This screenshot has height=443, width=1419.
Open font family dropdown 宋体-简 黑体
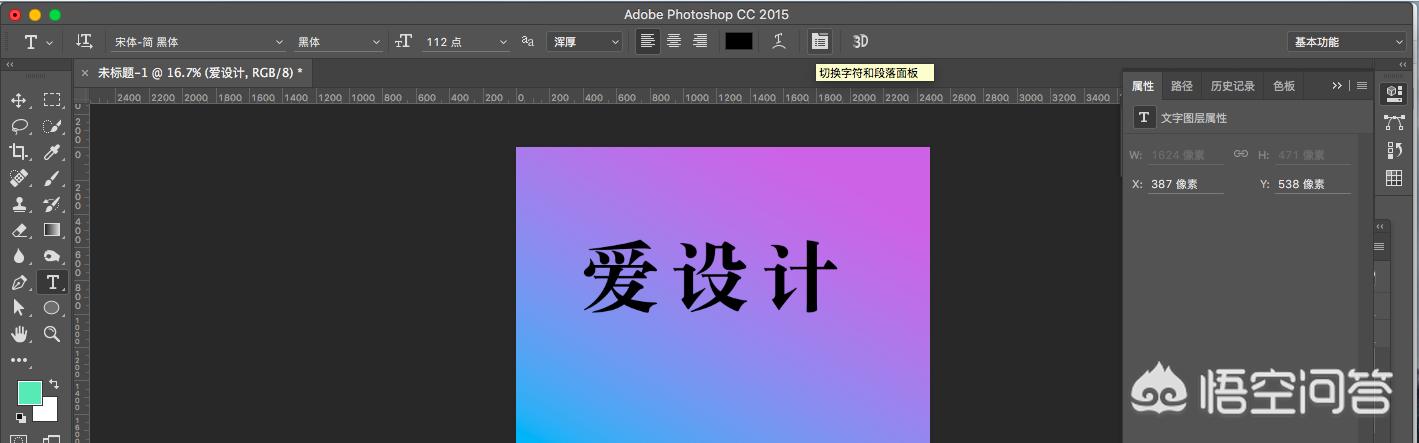(198, 42)
